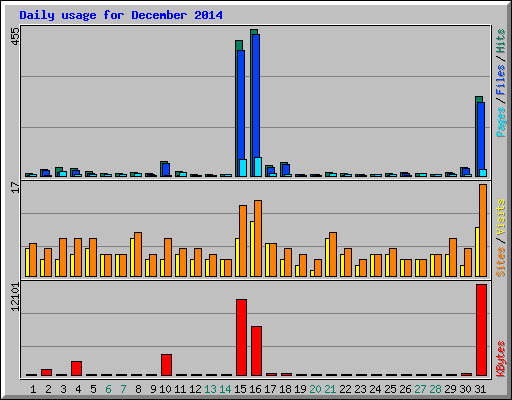Screen dimensions: 512x400
Task: Click day 25 on the x-axis
Action: tap(390, 389)
